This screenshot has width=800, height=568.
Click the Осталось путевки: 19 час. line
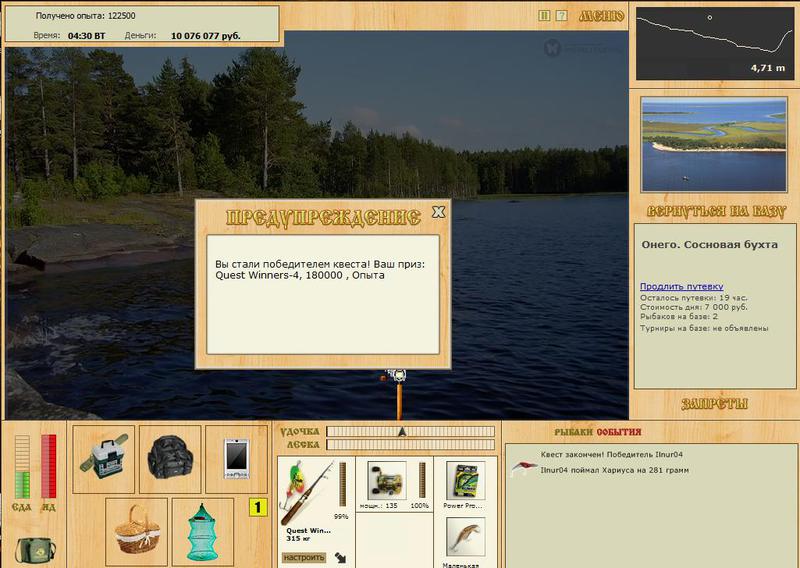(x=693, y=298)
